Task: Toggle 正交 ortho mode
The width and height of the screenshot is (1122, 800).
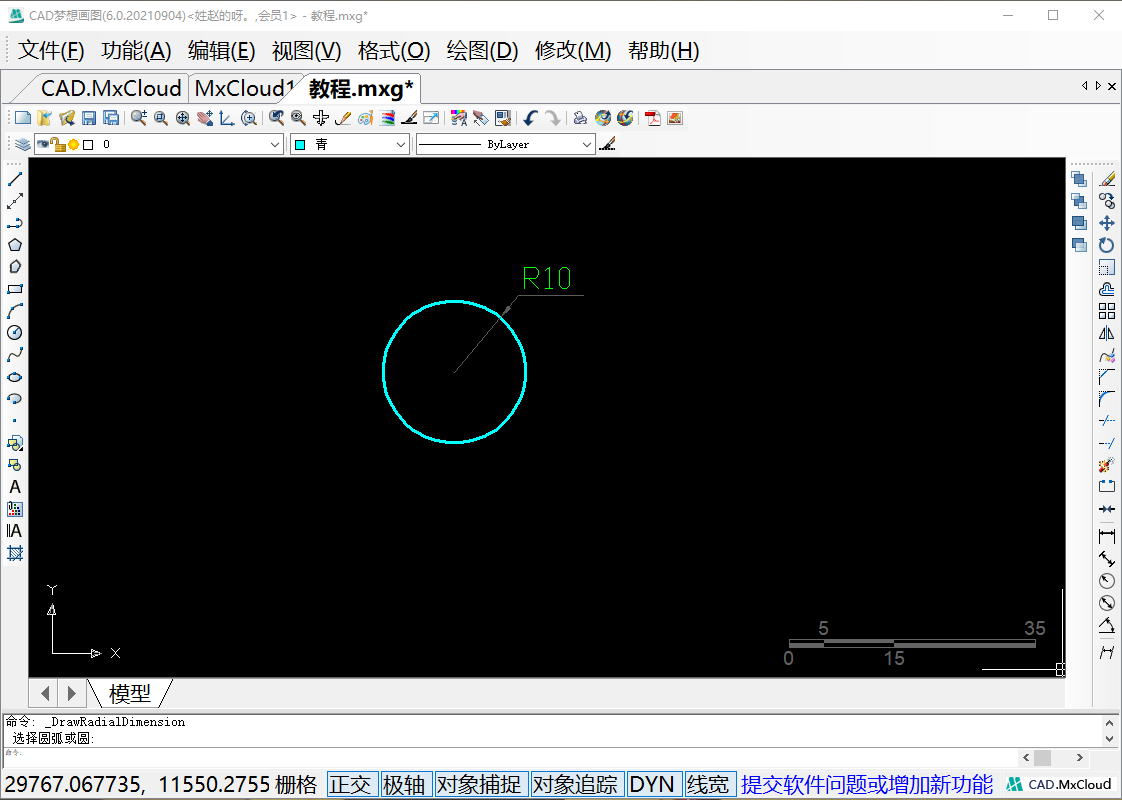Action: tap(351, 784)
